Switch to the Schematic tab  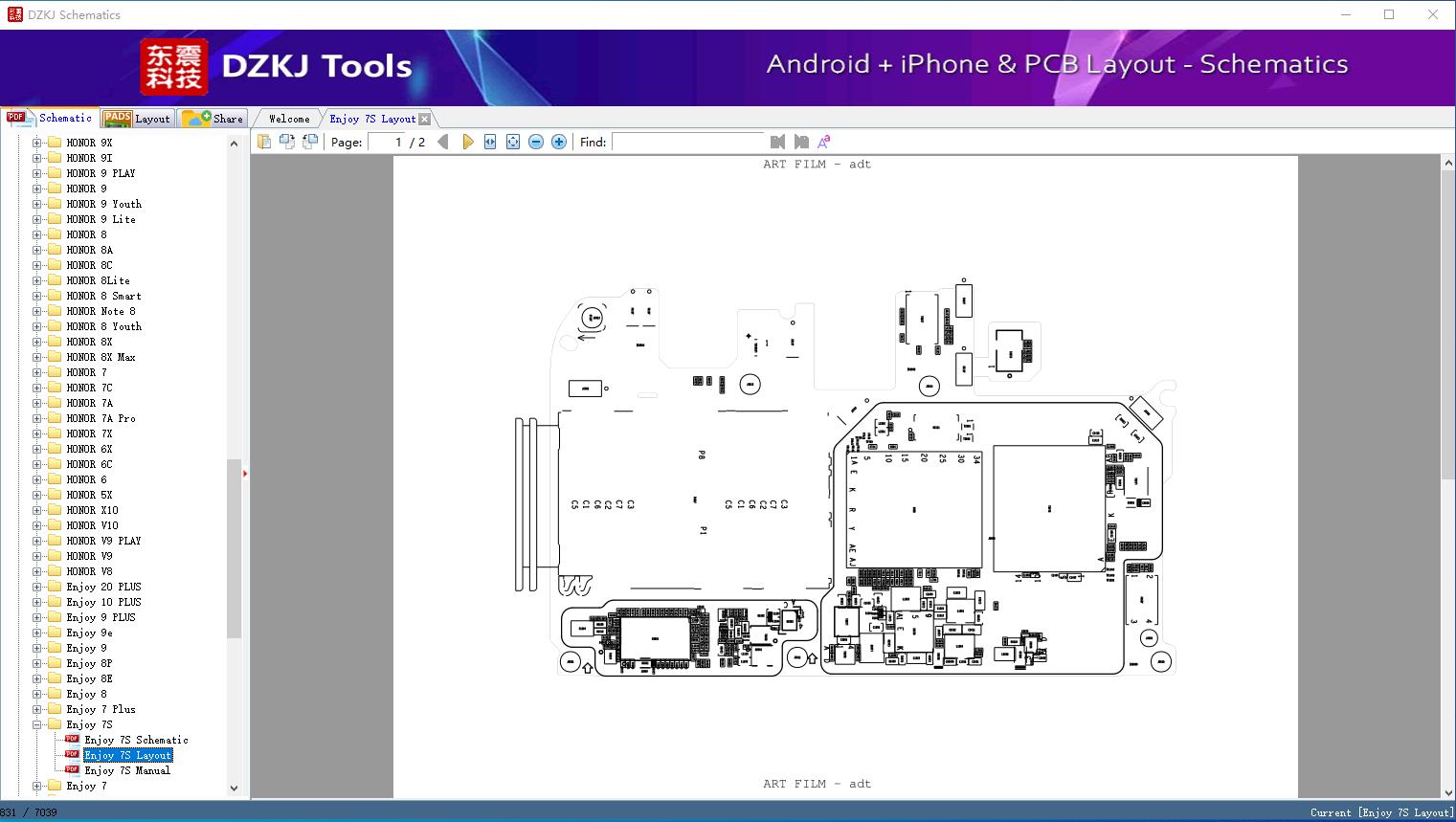point(50,118)
